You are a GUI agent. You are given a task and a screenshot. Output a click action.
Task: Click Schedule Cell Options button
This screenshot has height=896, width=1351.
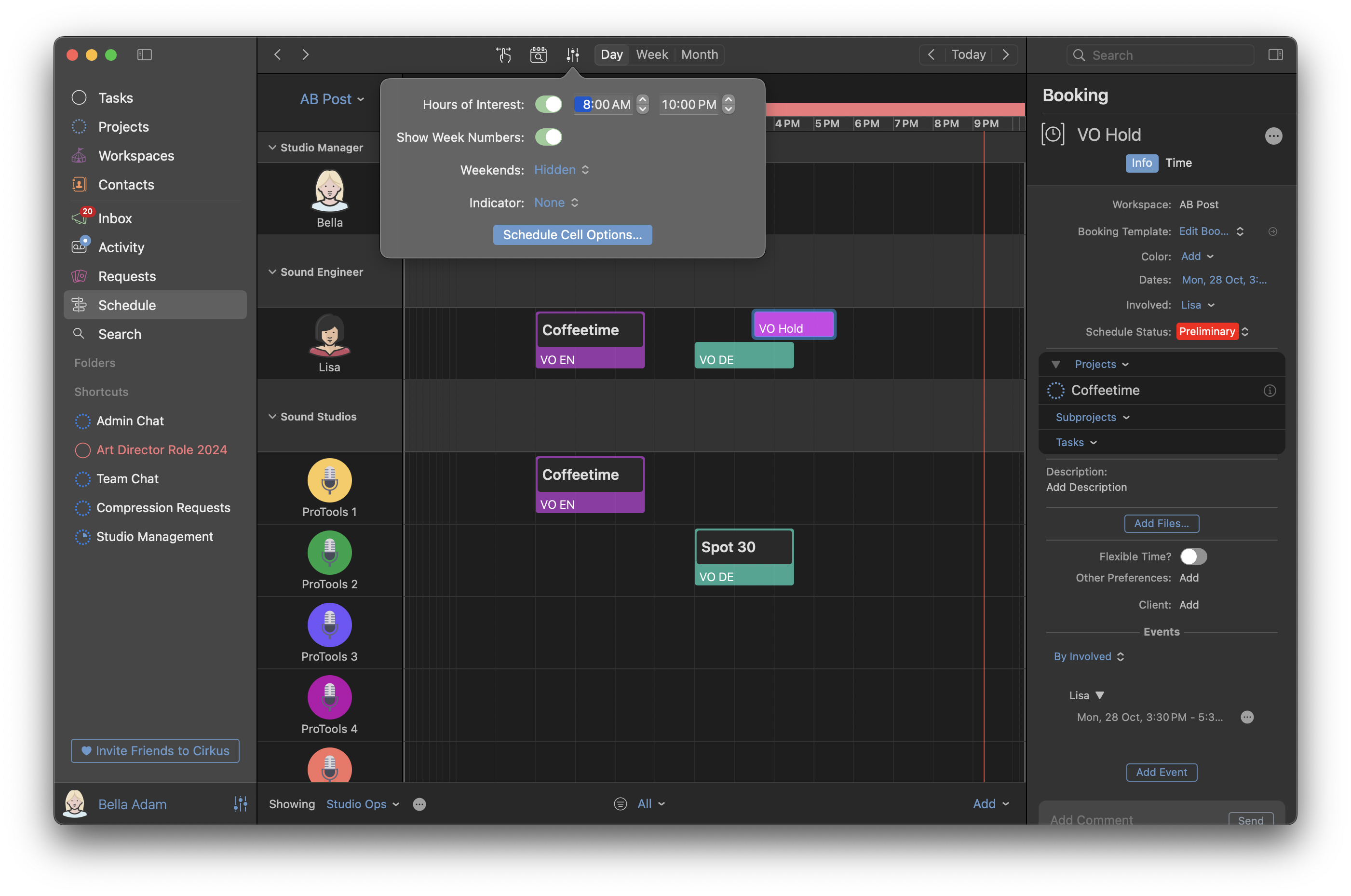pos(572,235)
